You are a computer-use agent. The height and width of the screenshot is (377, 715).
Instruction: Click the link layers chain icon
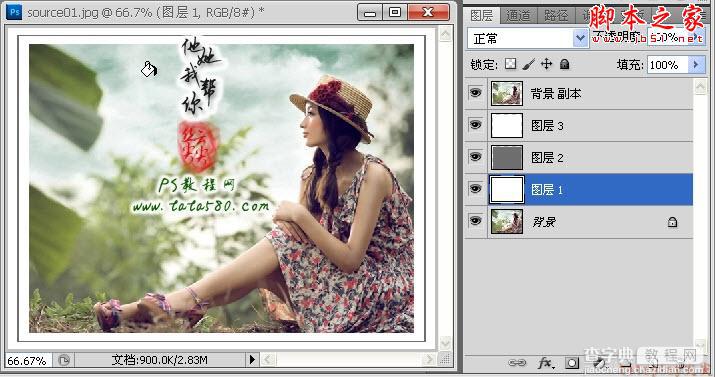[517, 363]
